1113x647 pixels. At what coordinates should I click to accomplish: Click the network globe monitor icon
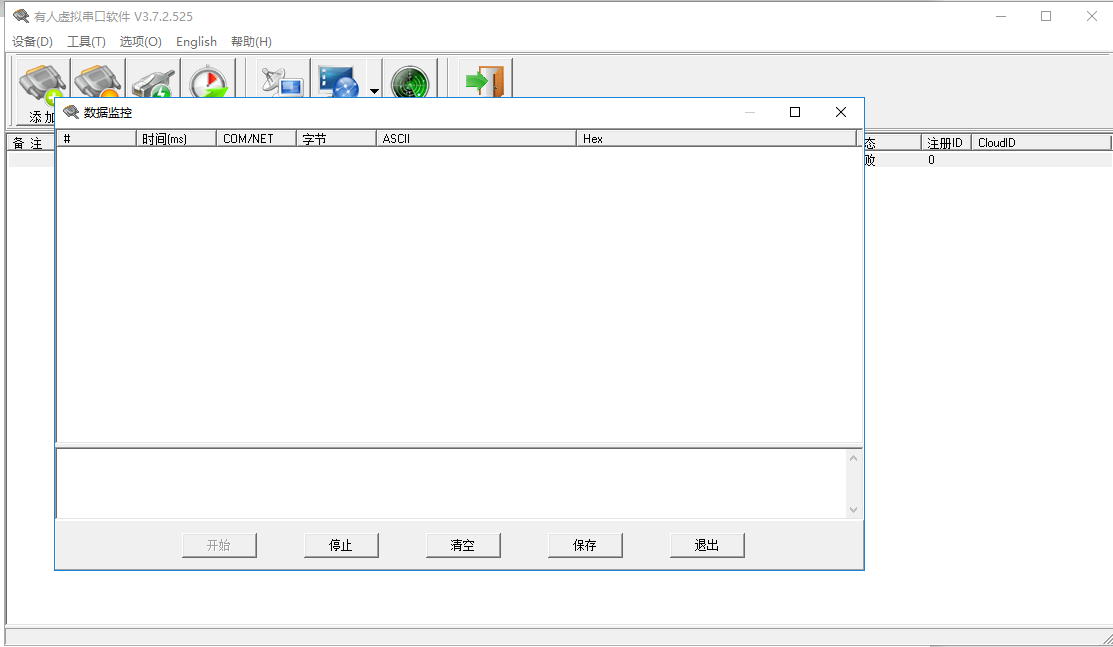click(338, 81)
